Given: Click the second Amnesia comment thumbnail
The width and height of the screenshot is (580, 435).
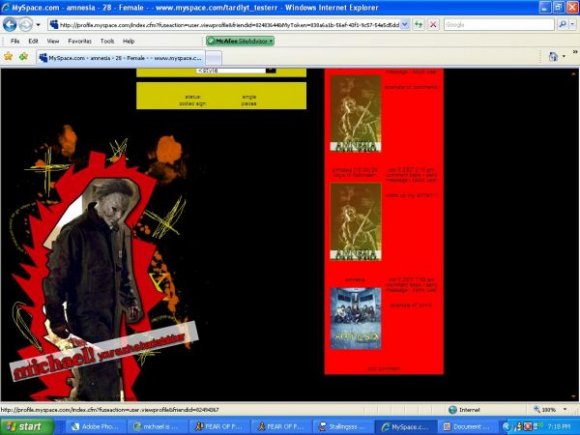Looking at the screenshot, I should 355,222.
